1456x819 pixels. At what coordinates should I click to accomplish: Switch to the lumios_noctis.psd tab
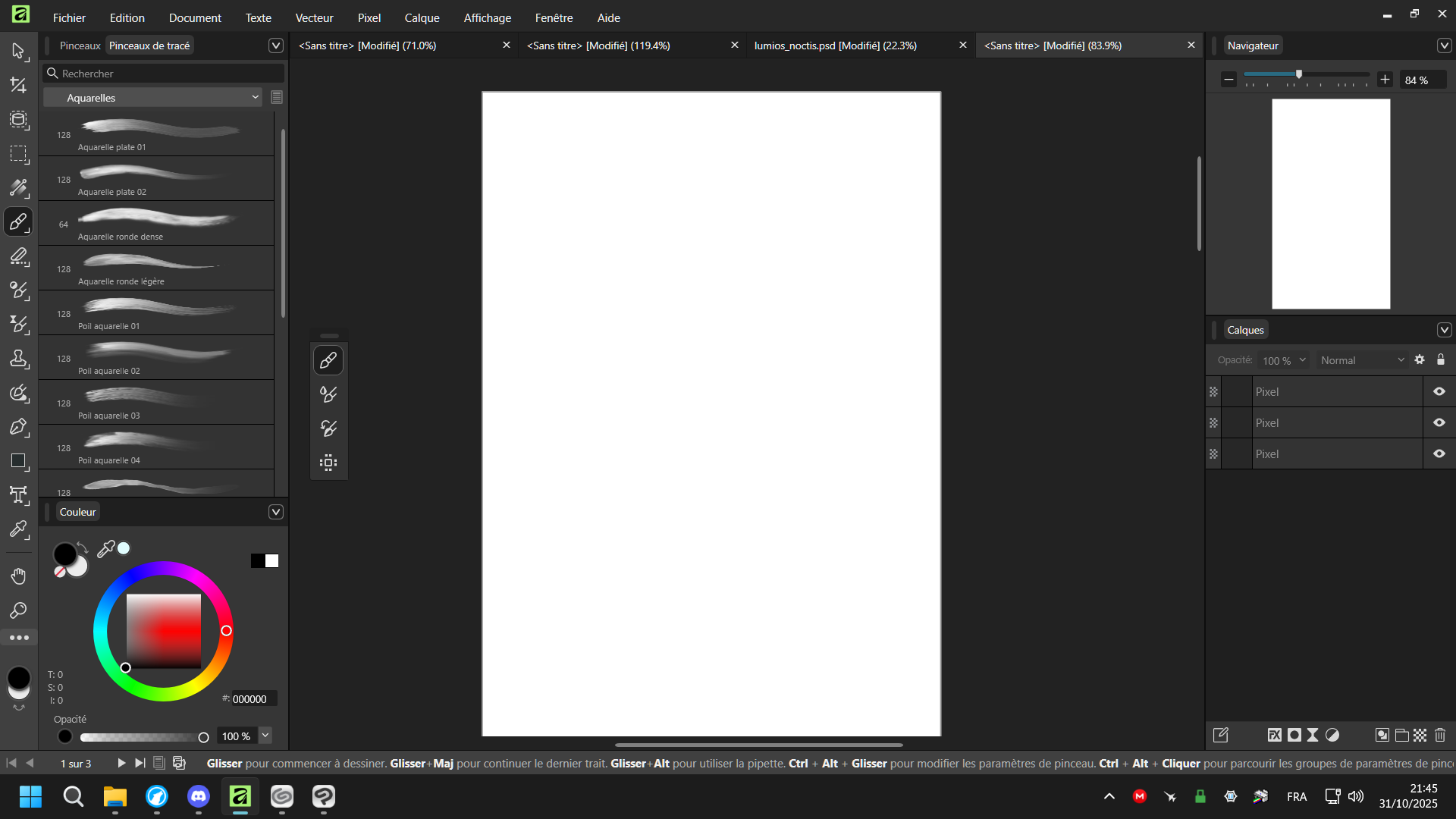(835, 45)
